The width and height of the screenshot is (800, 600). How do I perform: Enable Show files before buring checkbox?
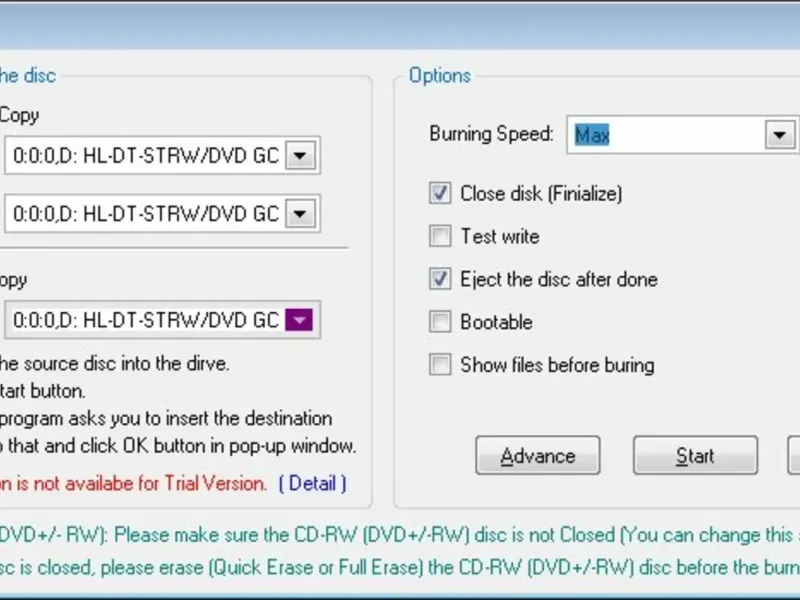[x=440, y=365]
